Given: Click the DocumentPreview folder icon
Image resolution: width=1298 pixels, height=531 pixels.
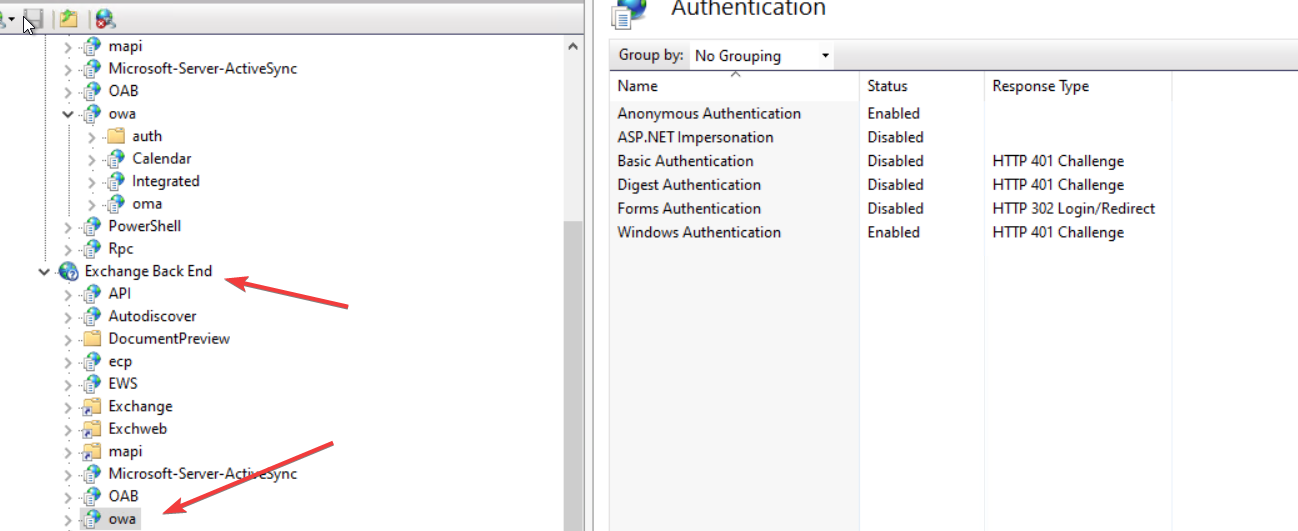Looking at the screenshot, I should tap(92, 338).
